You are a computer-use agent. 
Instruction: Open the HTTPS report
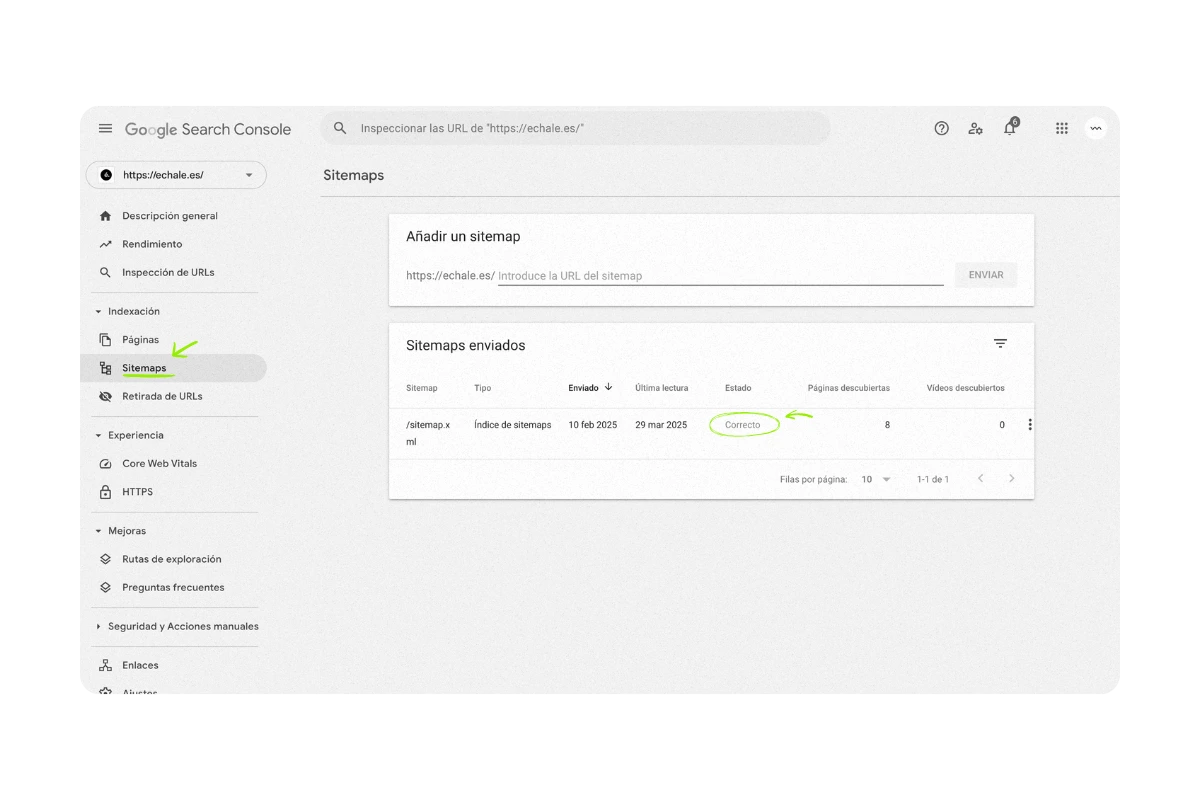(138, 492)
